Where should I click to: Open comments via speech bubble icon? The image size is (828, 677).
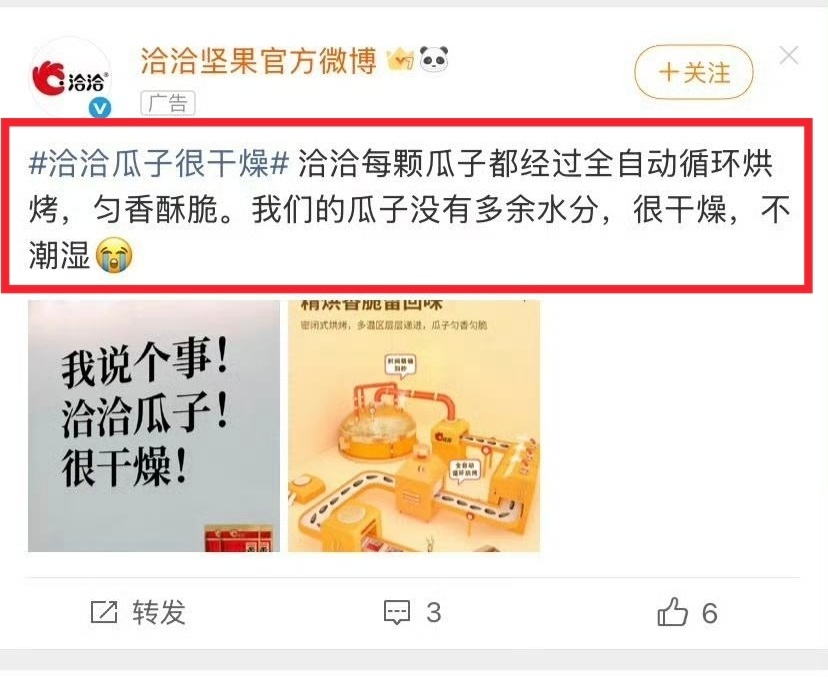[x=397, y=613]
